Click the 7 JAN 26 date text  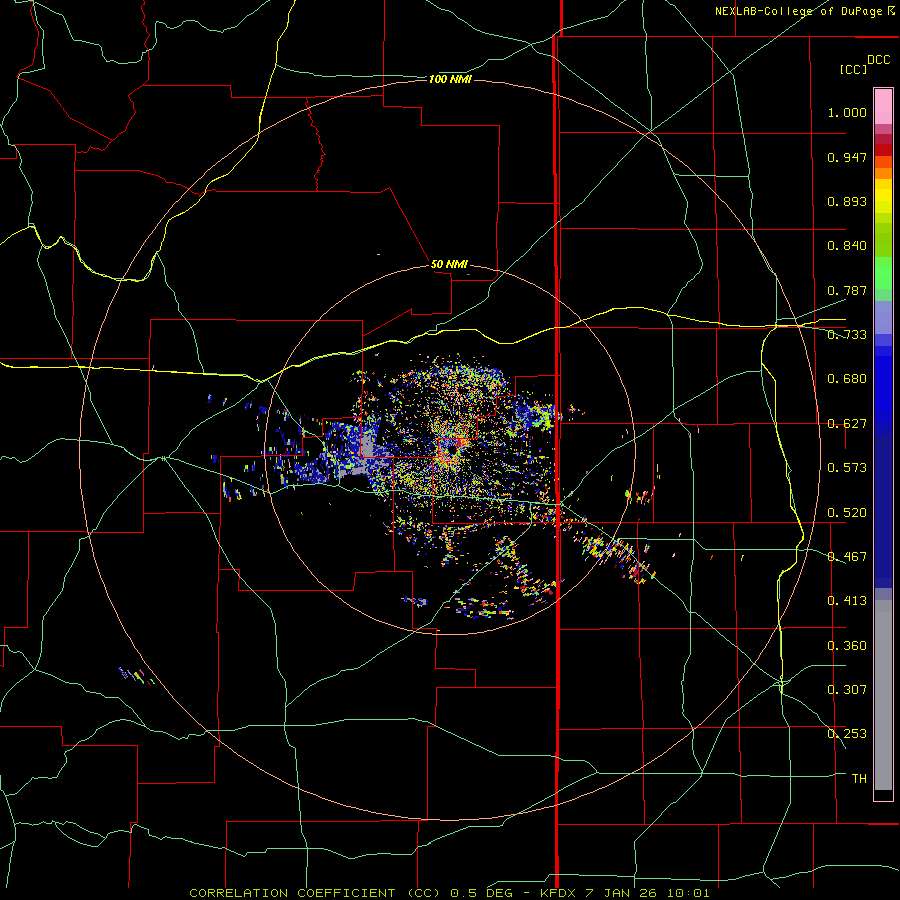pos(622,893)
